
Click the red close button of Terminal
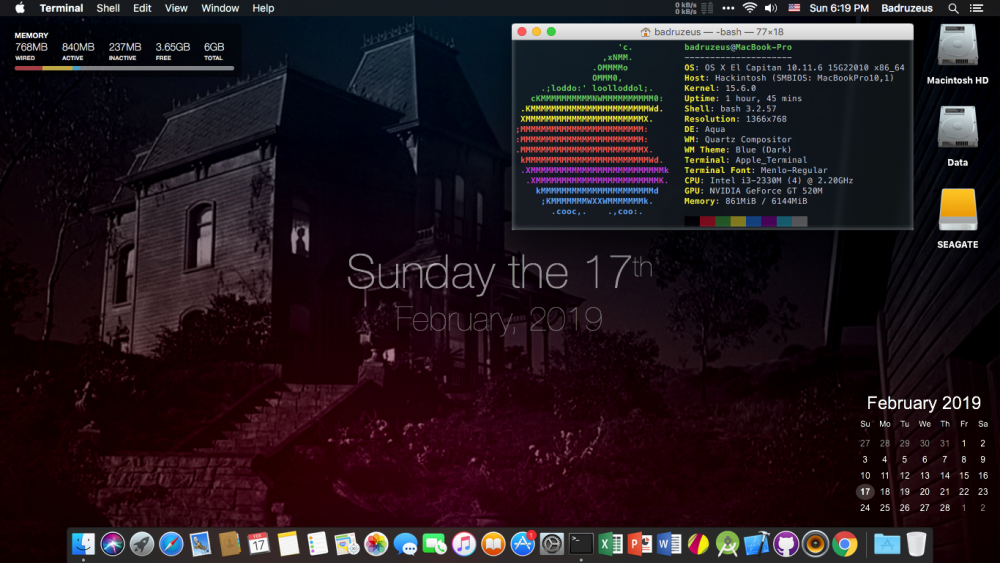[522, 31]
